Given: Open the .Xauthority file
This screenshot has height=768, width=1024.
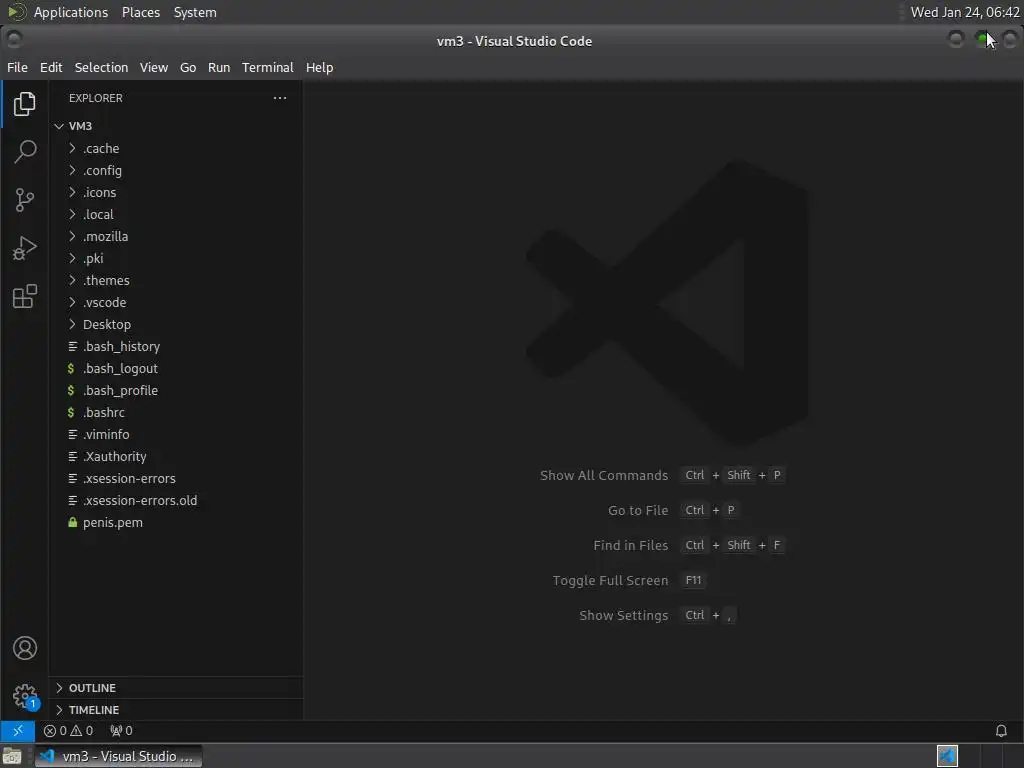Looking at the screenshot, I should [x=175, y=456].
